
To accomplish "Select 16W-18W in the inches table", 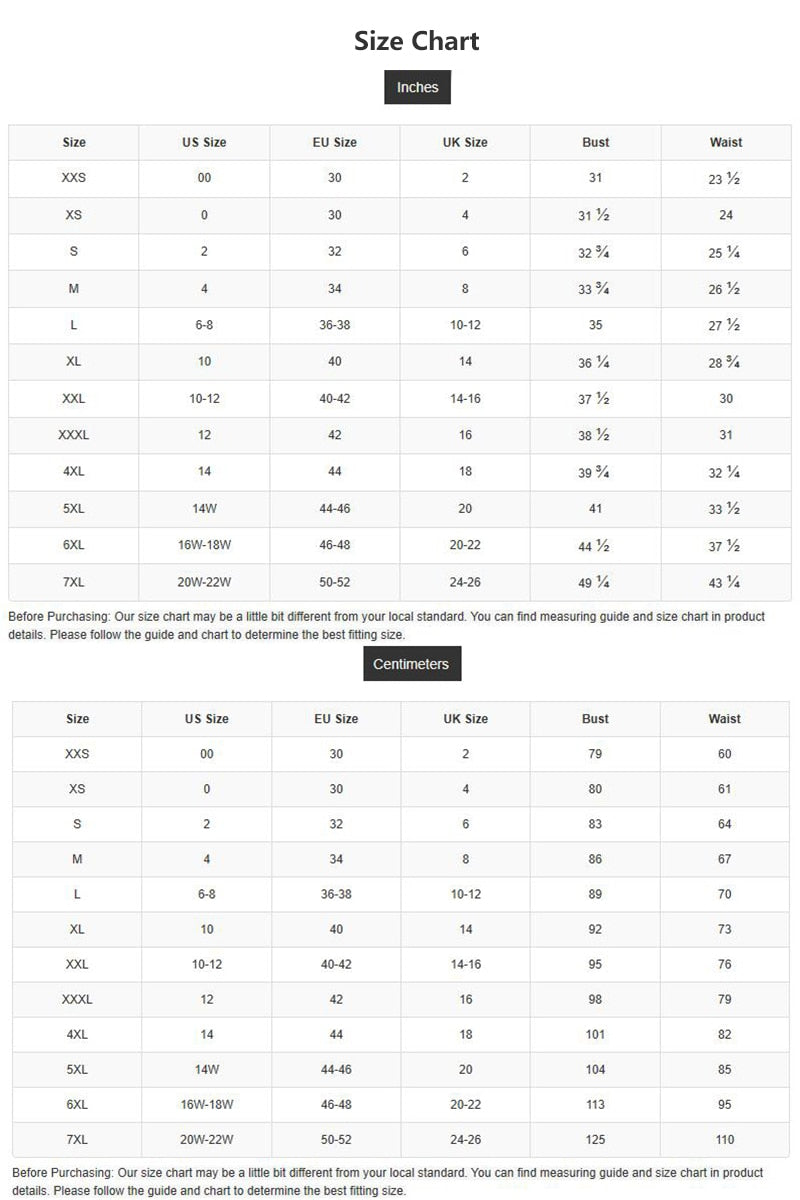I will [204, 545].
